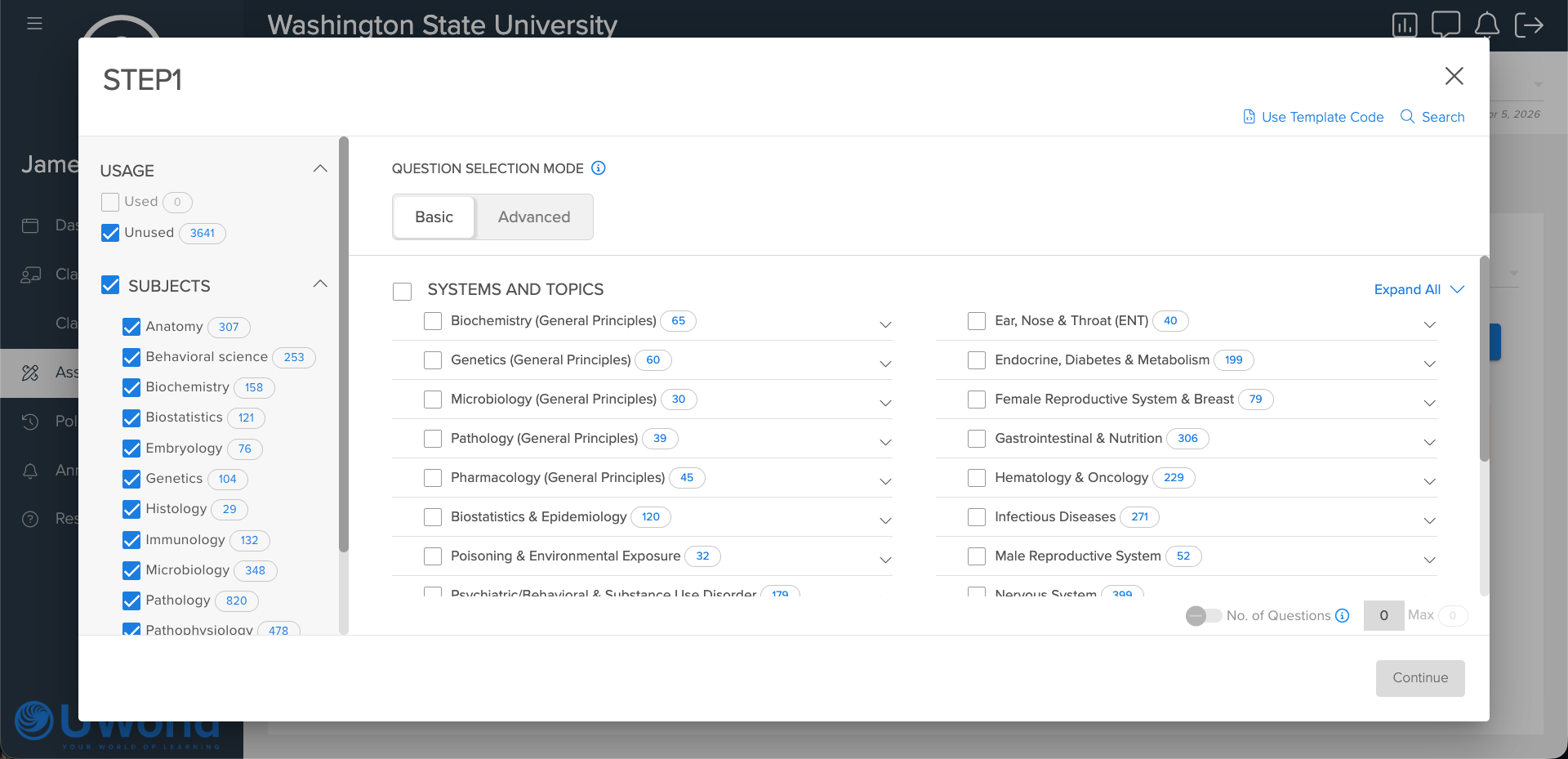Click the number of questions input field

pyautogui.click(x=1383, y=616)
